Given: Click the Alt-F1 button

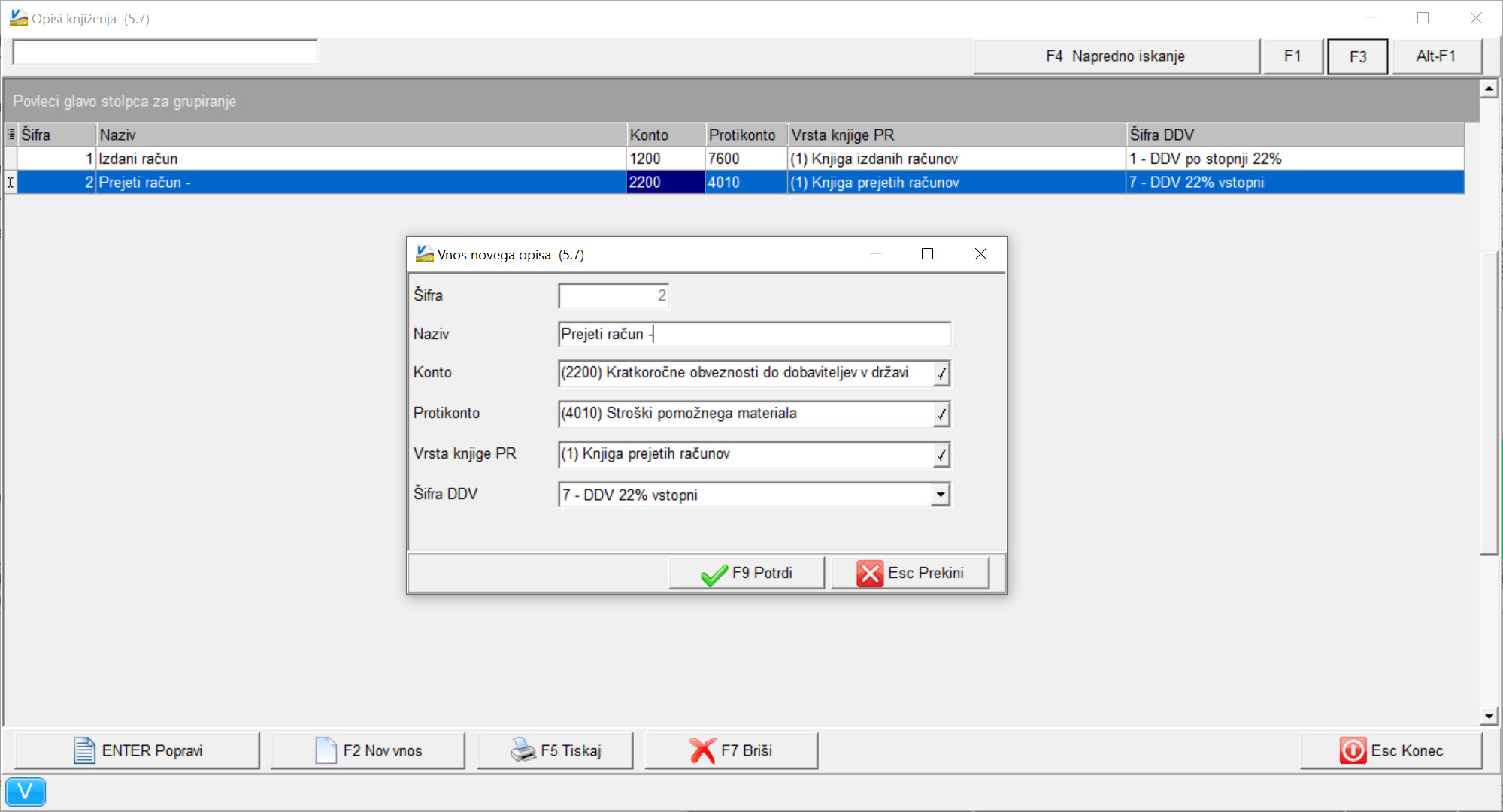Looking at the screenshot, I should coord(1436,56).
